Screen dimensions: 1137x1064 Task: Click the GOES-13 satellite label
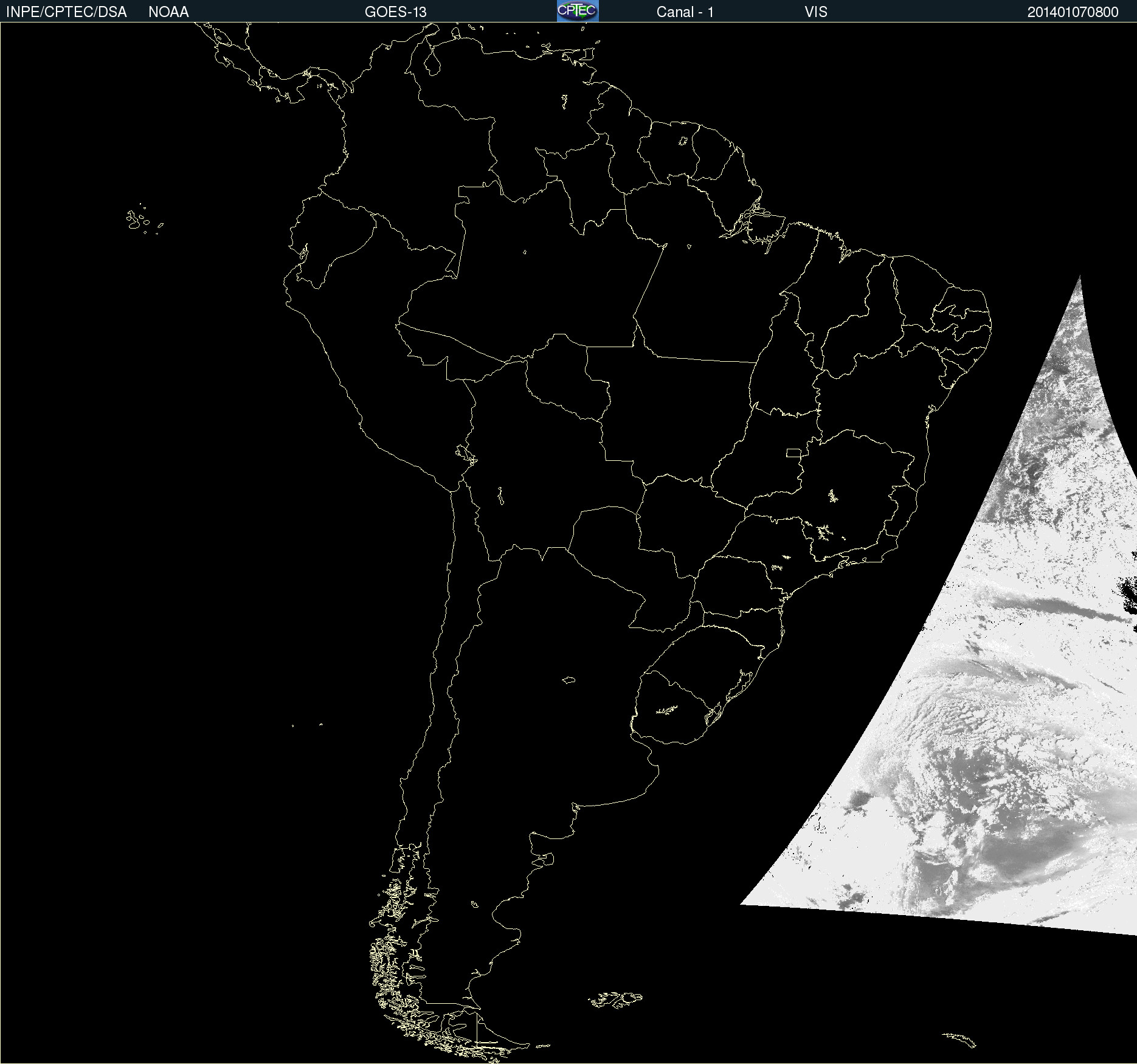pyautogui.click(x=396, y=12)
